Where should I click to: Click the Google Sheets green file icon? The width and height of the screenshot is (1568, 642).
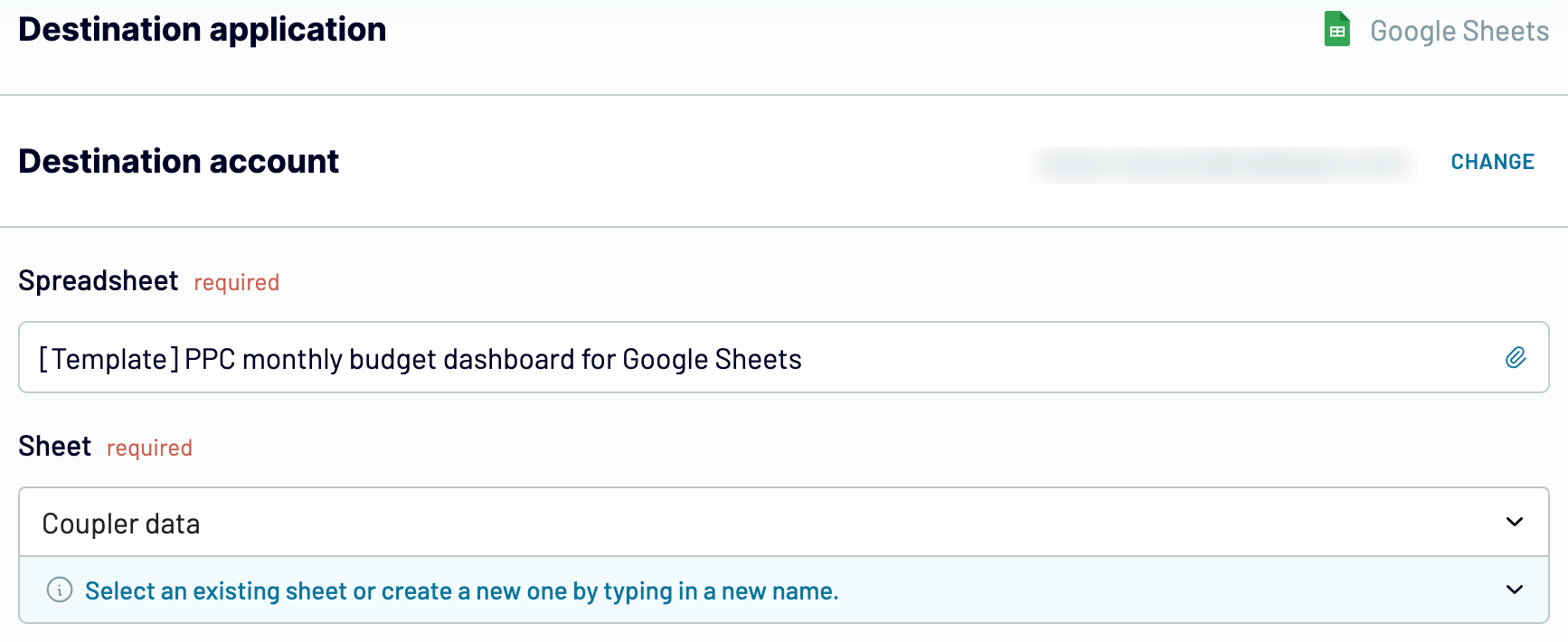(1337, 29)
